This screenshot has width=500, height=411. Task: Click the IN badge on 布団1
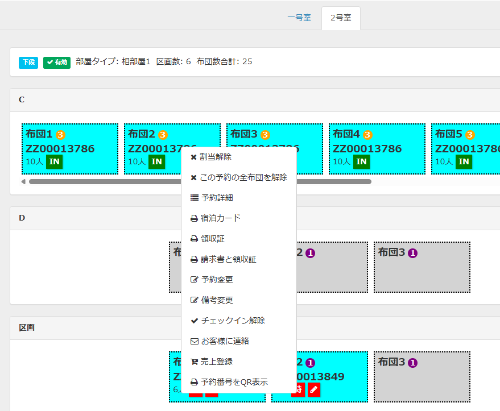tap(55, 162)
